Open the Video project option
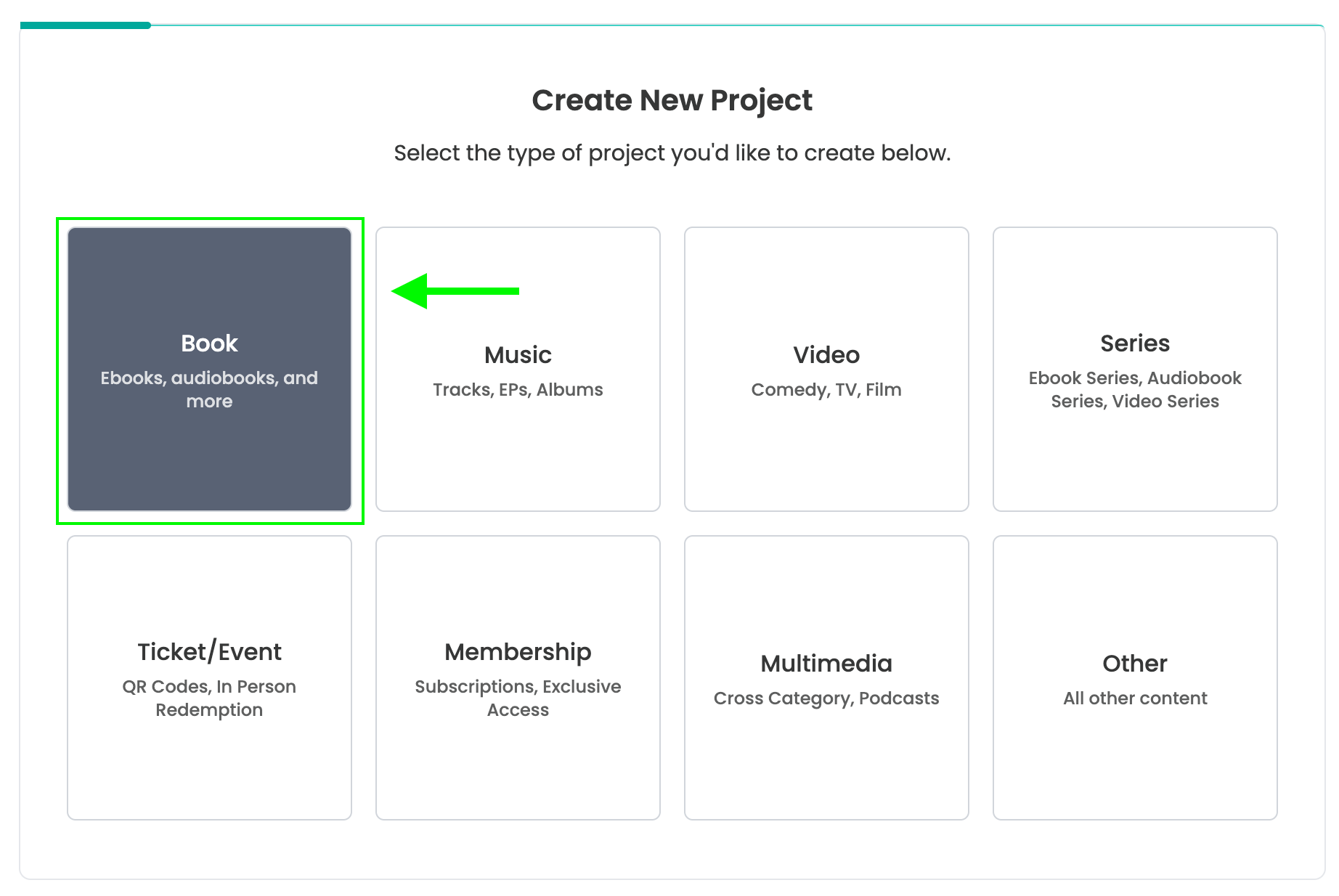 click(x=826, y=367)
